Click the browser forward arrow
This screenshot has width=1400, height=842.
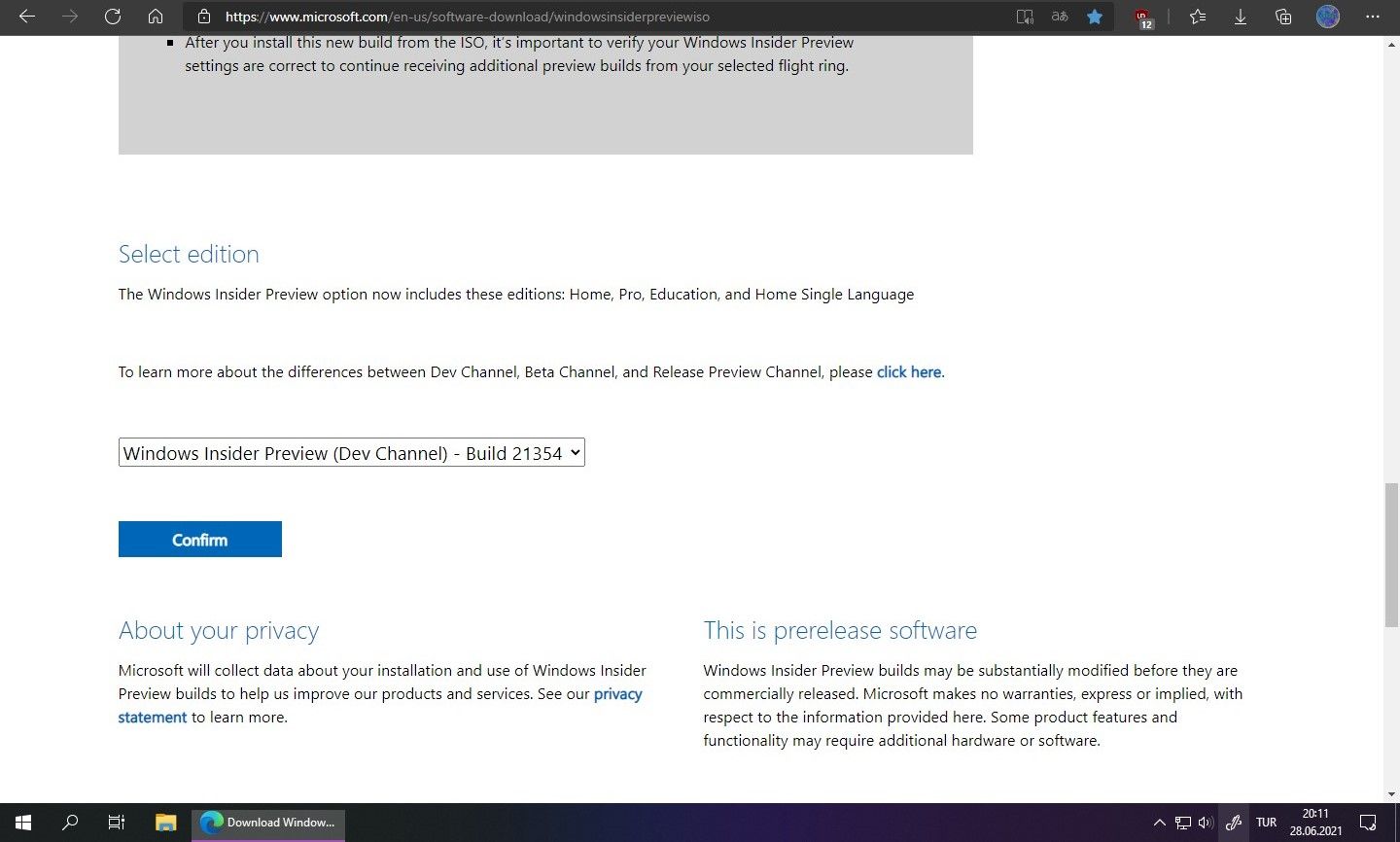70,17
